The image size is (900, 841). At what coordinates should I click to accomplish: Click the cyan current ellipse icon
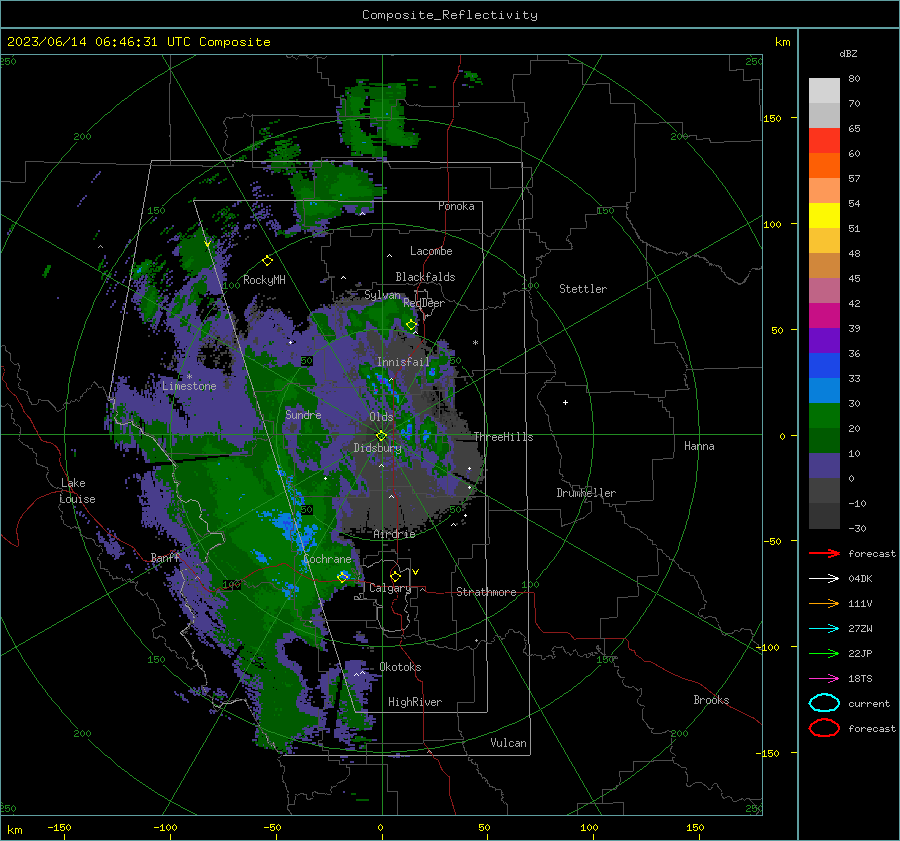[824, 703]
